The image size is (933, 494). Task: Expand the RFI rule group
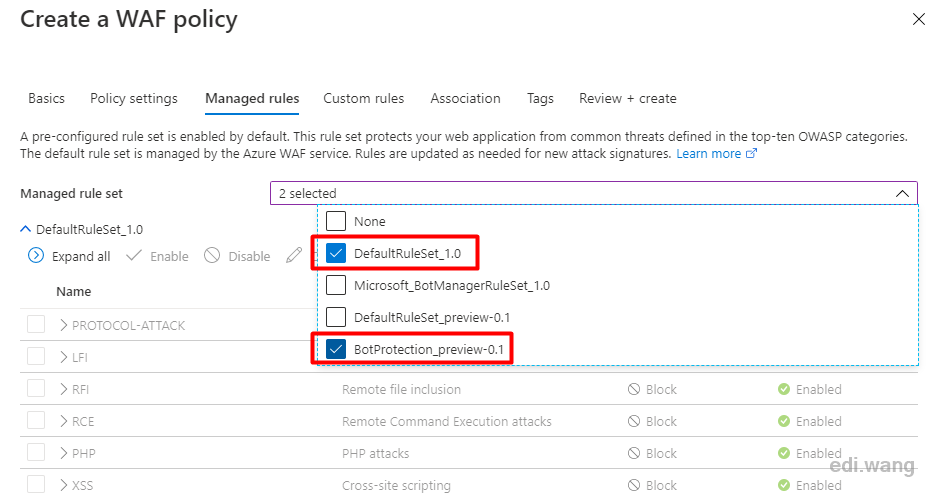(64, 389)
